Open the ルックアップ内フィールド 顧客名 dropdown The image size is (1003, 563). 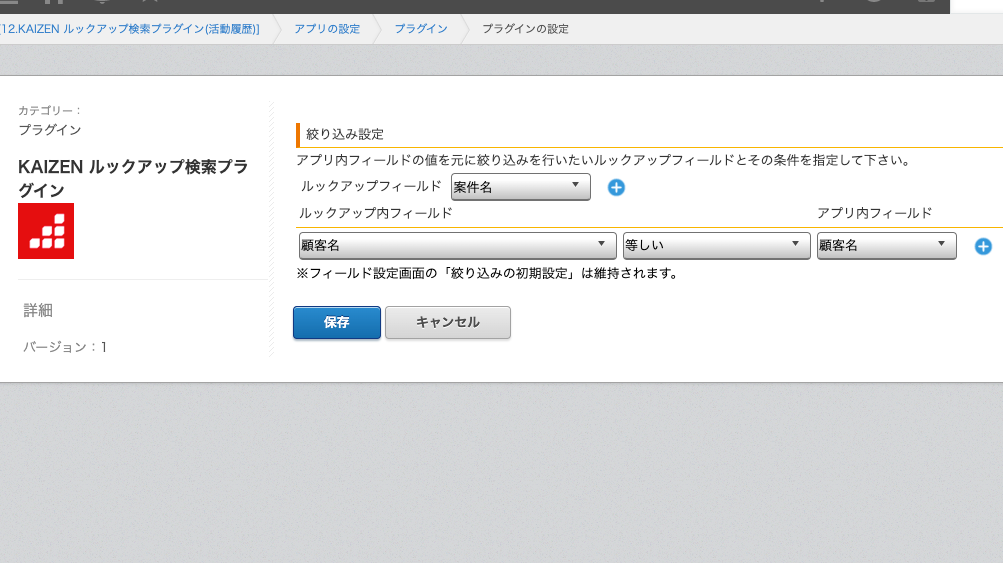coord(457,246)
